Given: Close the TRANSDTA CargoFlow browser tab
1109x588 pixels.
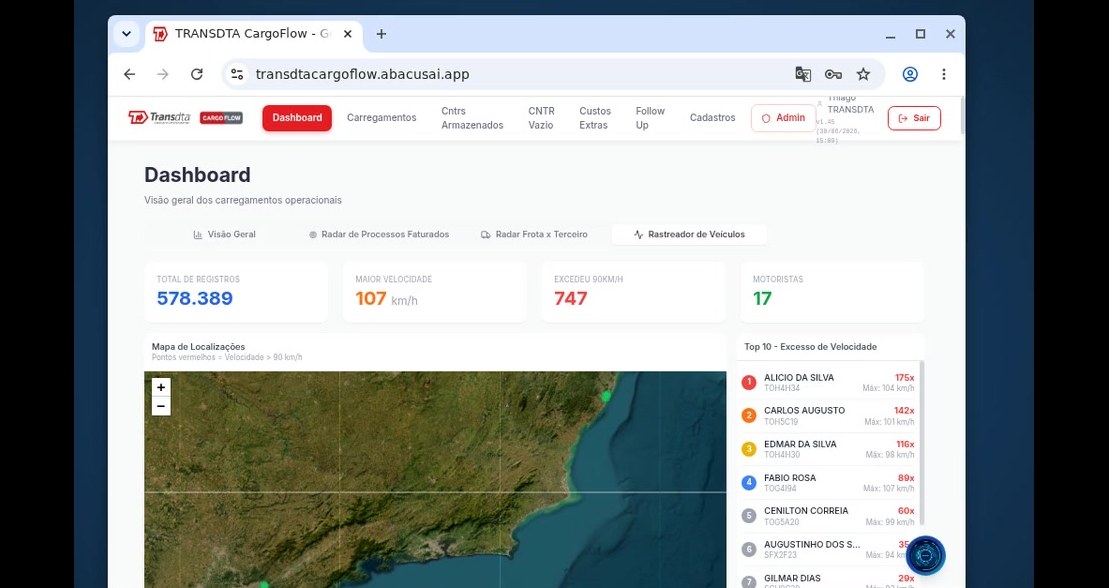Looking at the screenshot, I should (x=347, y=34).
